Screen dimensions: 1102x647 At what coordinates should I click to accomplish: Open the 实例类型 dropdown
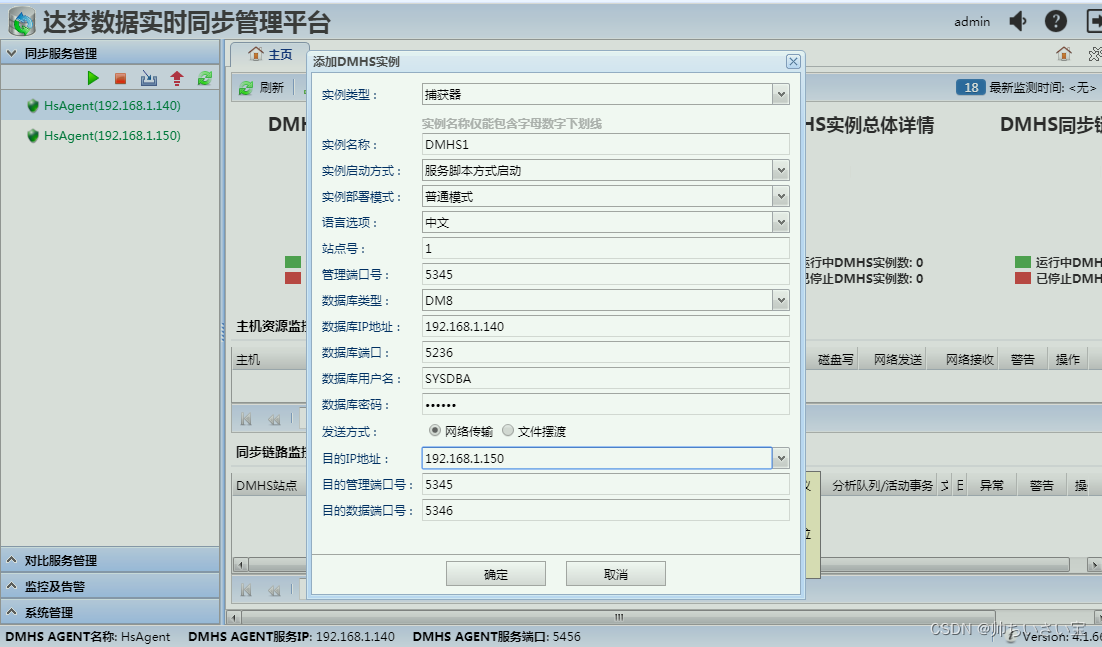pyautogui.click(x=780, y=94)
